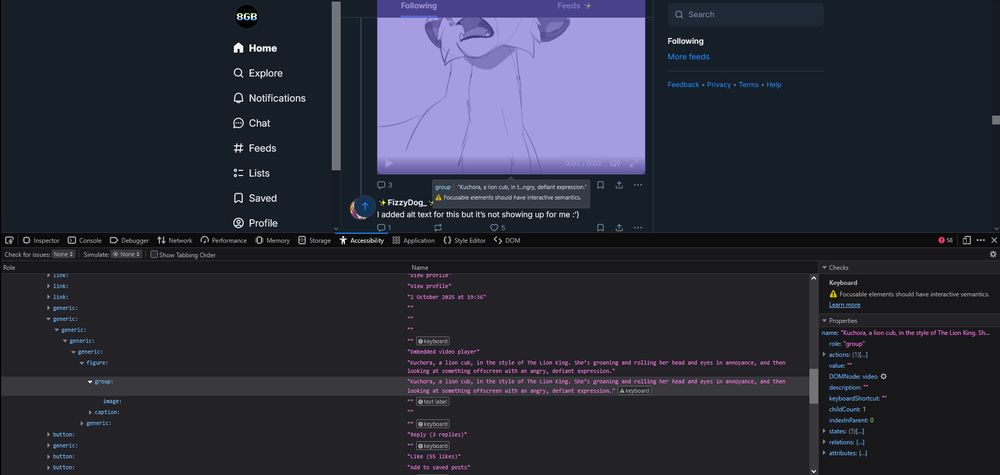Expand the actions property
The width and height of the screenshot is (1000, 475).
(825, 354)
